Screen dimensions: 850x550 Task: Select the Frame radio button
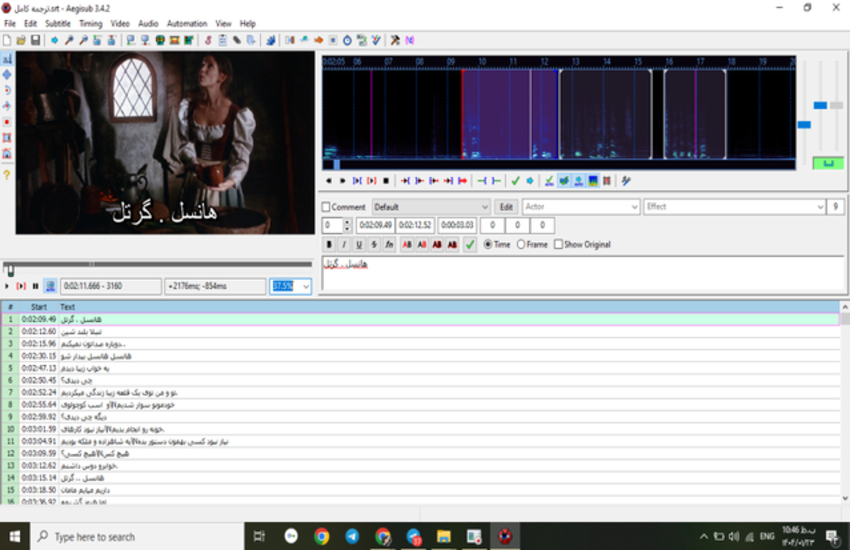[x=521, y=245]
